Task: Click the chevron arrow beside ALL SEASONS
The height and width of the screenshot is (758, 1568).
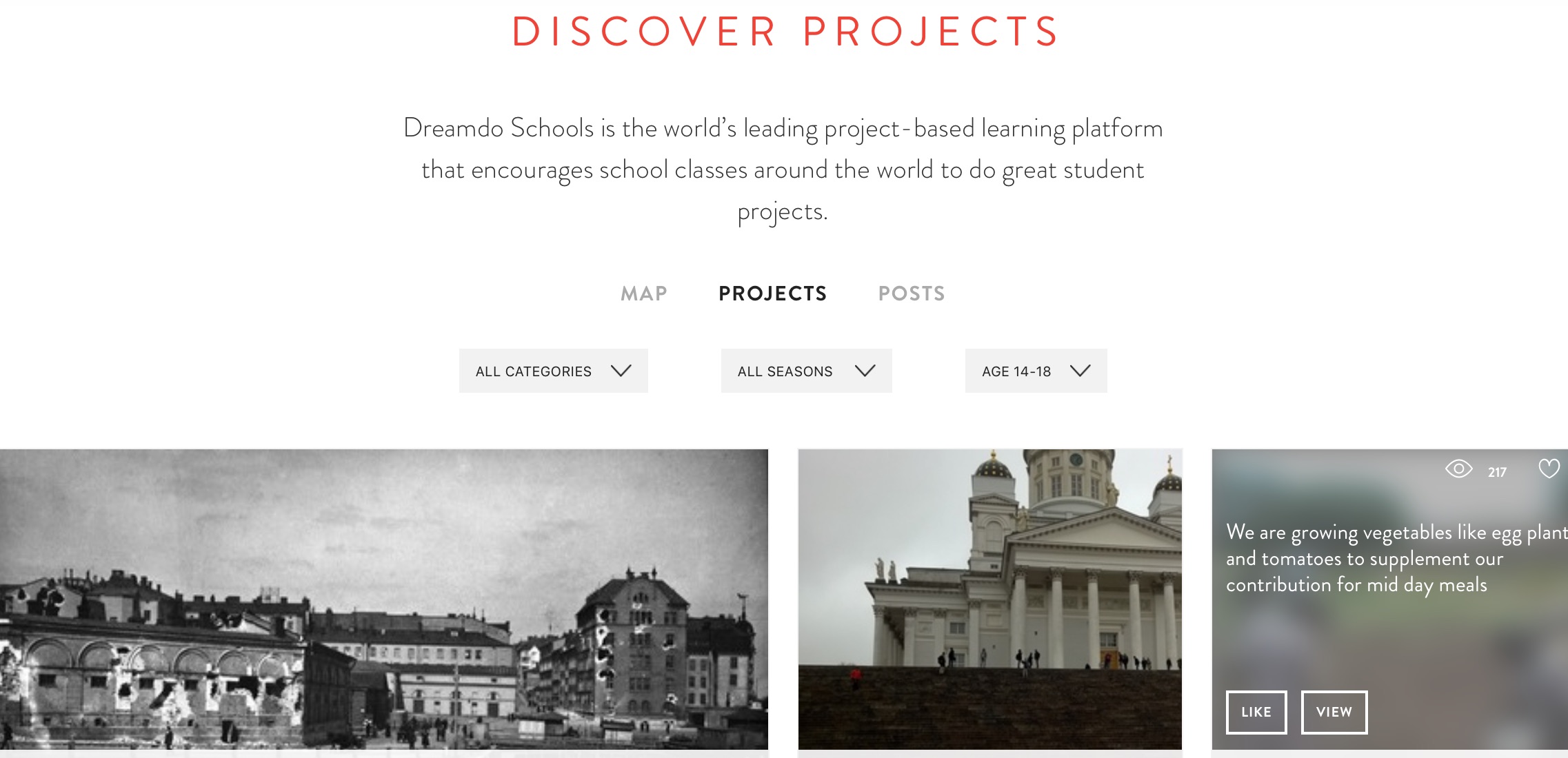Action: click(x=865, y=371)
